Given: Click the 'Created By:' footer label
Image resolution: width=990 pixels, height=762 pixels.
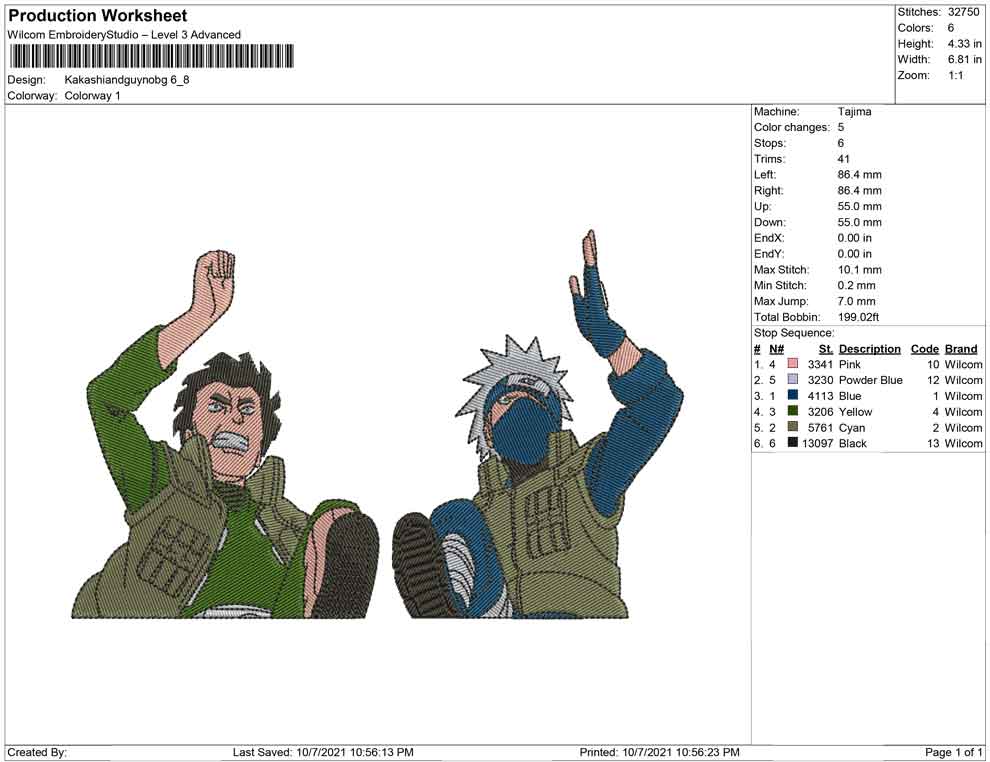Looking at the screenshot, I should tap(37, 752).
